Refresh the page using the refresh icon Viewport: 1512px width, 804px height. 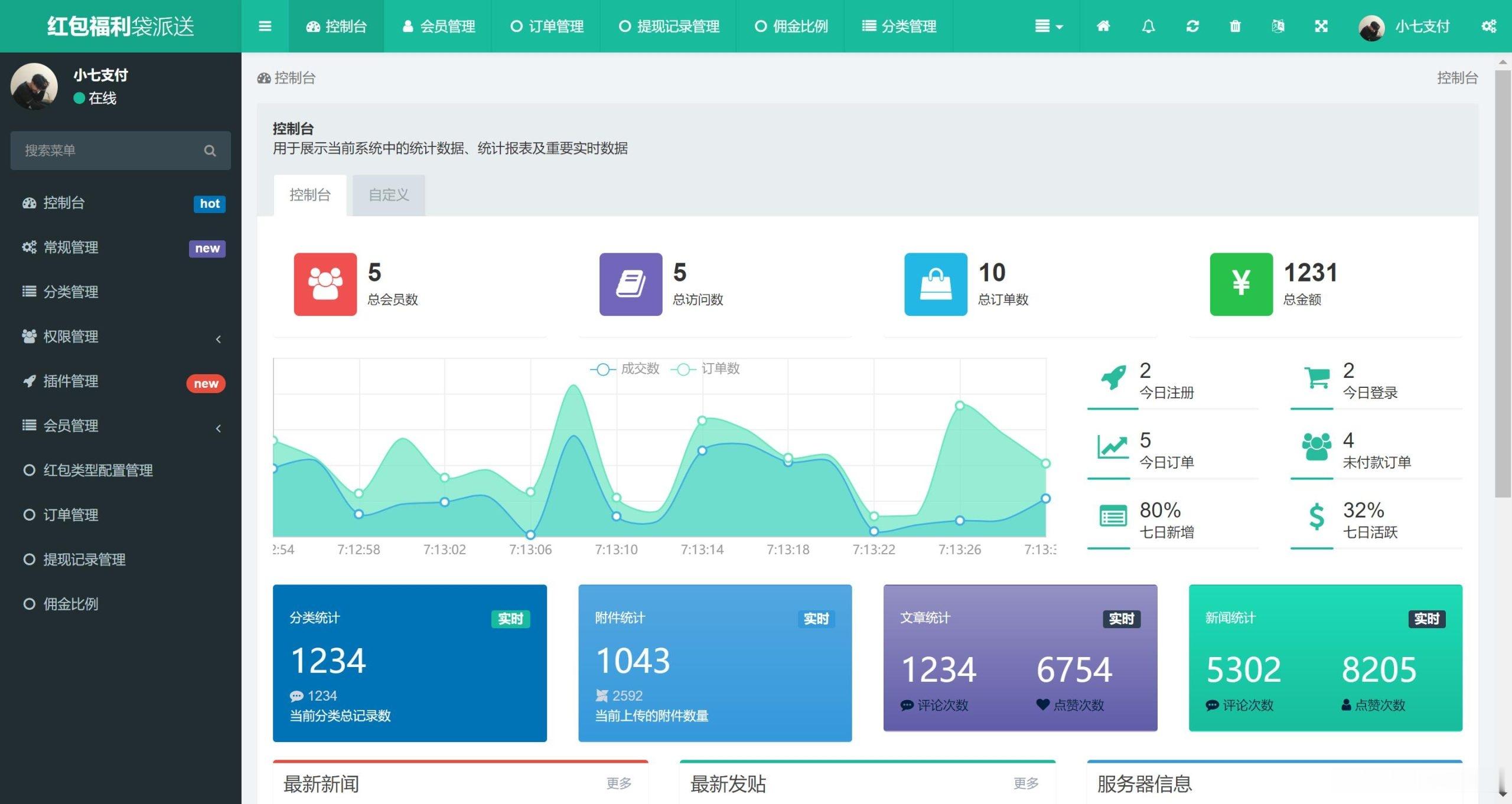(x=1191, y=26)
